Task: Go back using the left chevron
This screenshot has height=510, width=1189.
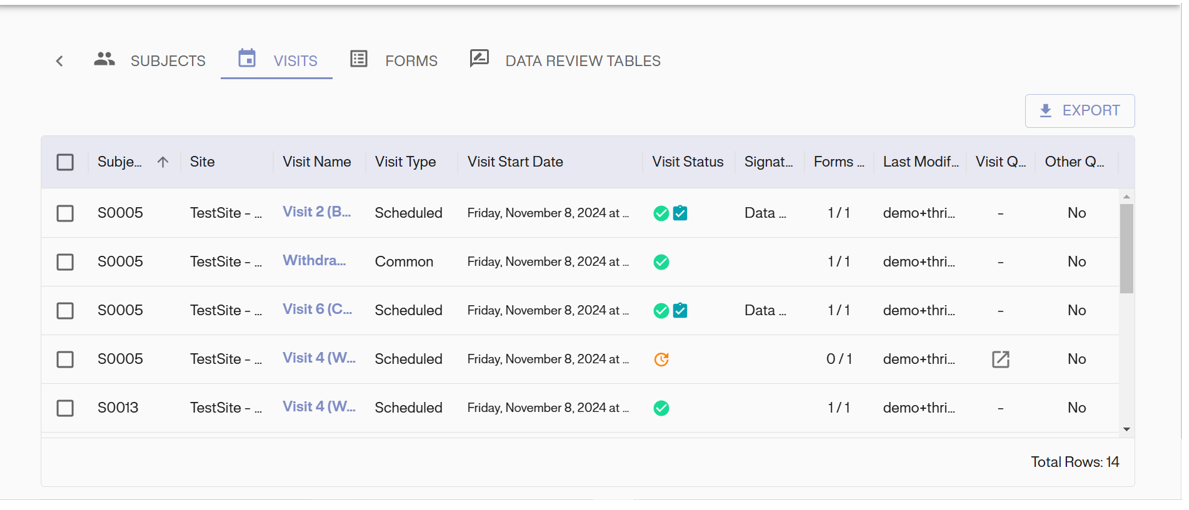Action: (60, 61)
